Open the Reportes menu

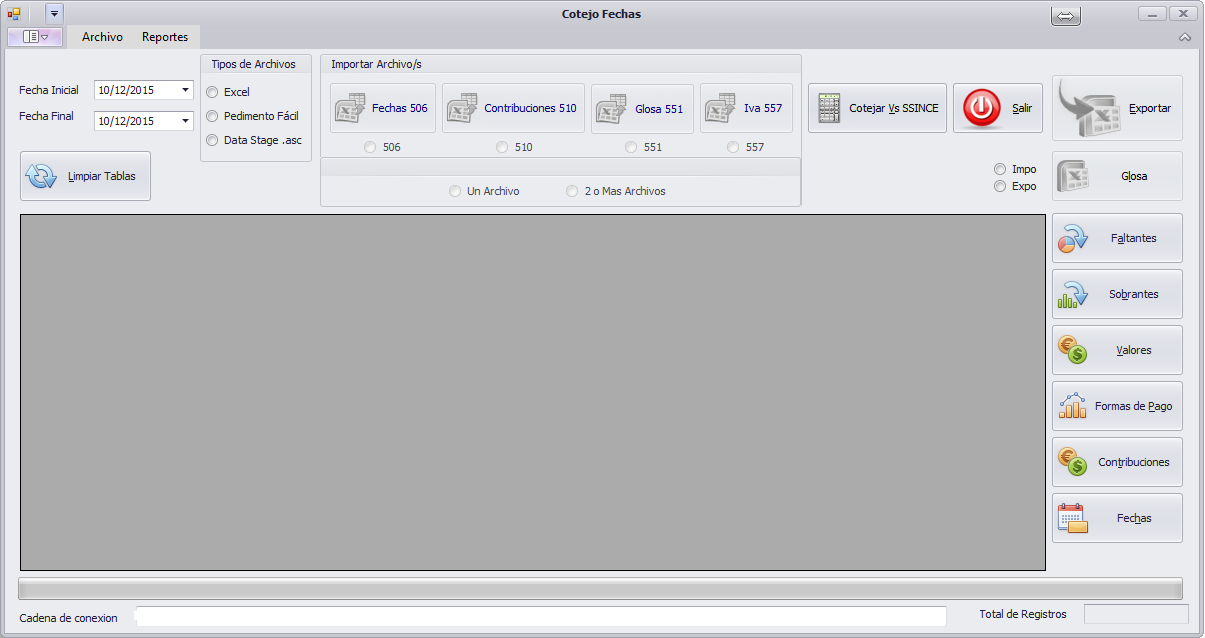click(165, 37)
